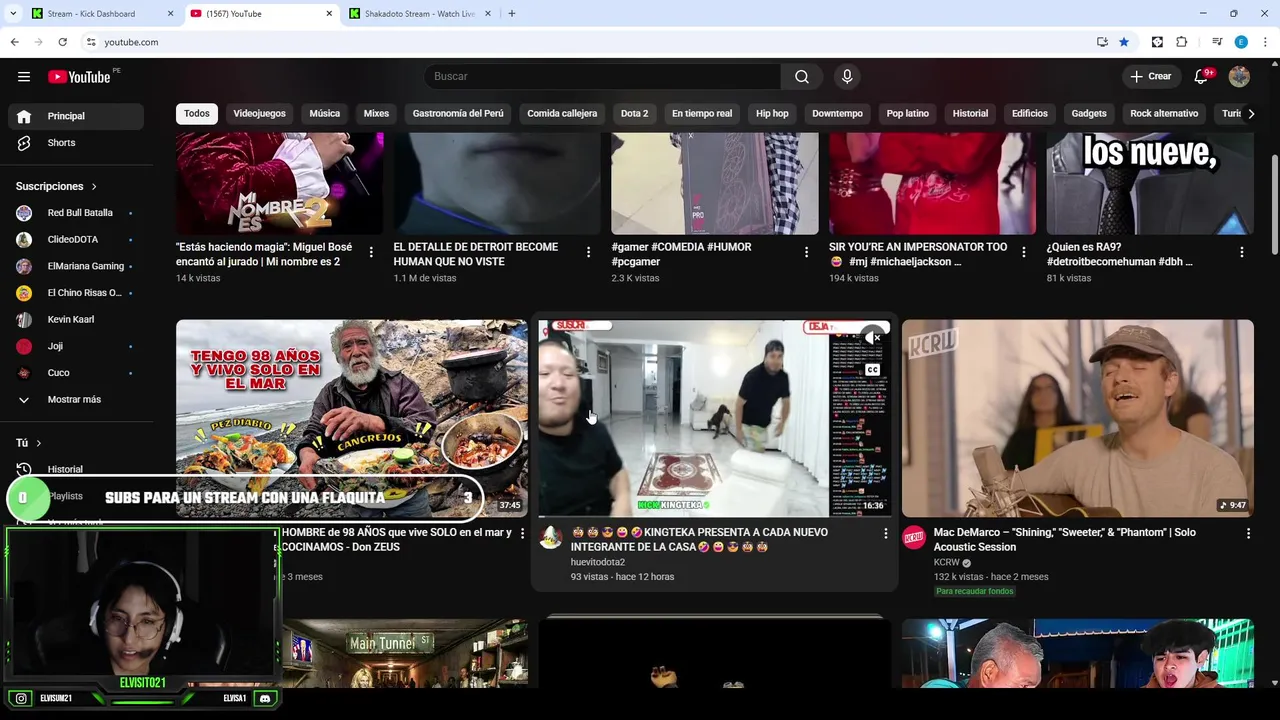The image size is (1280, 720).
Task: Open the account avatar menu
Action: tap(1239, 77)
